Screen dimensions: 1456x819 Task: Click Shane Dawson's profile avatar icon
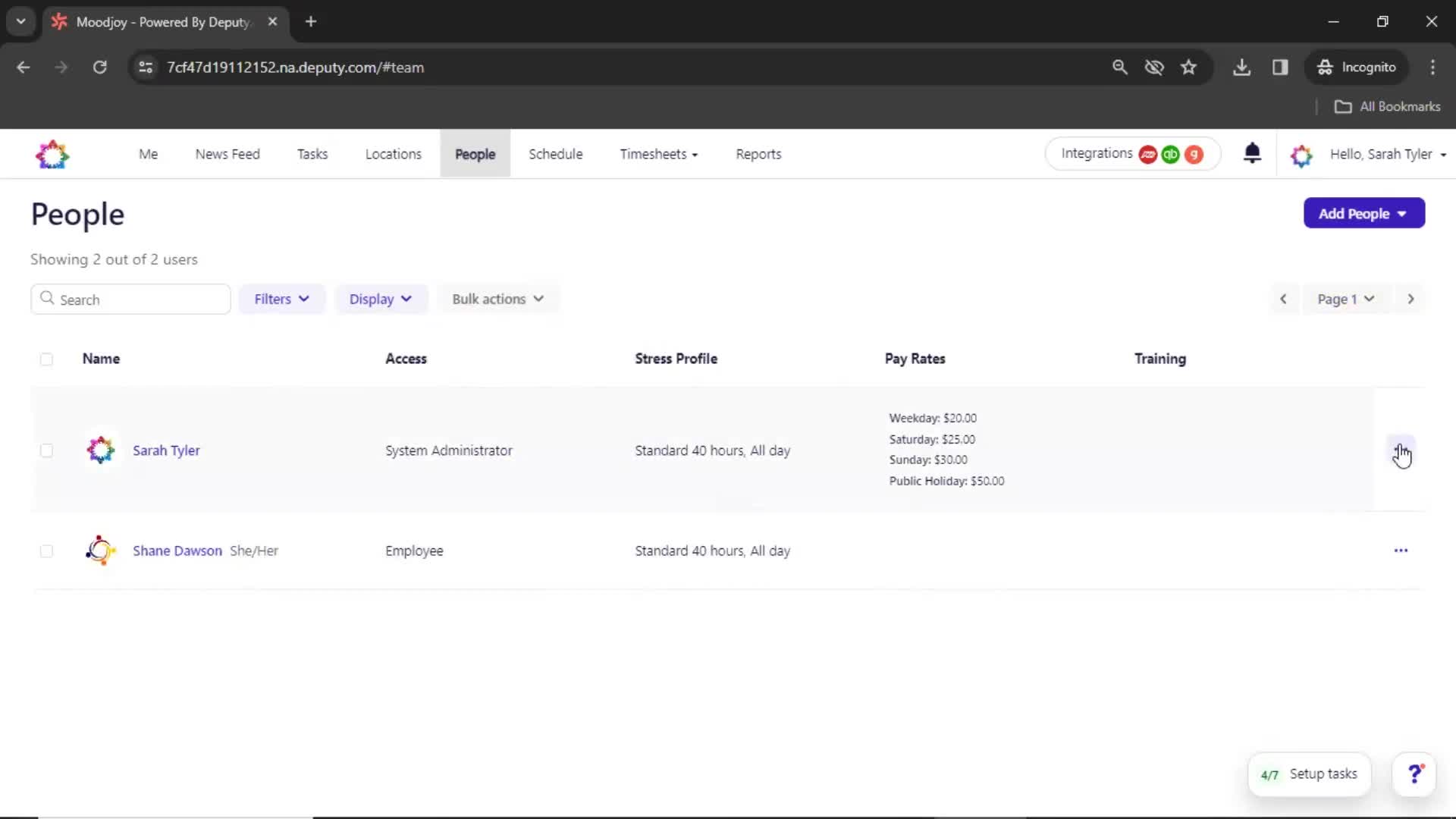point(100,549)
